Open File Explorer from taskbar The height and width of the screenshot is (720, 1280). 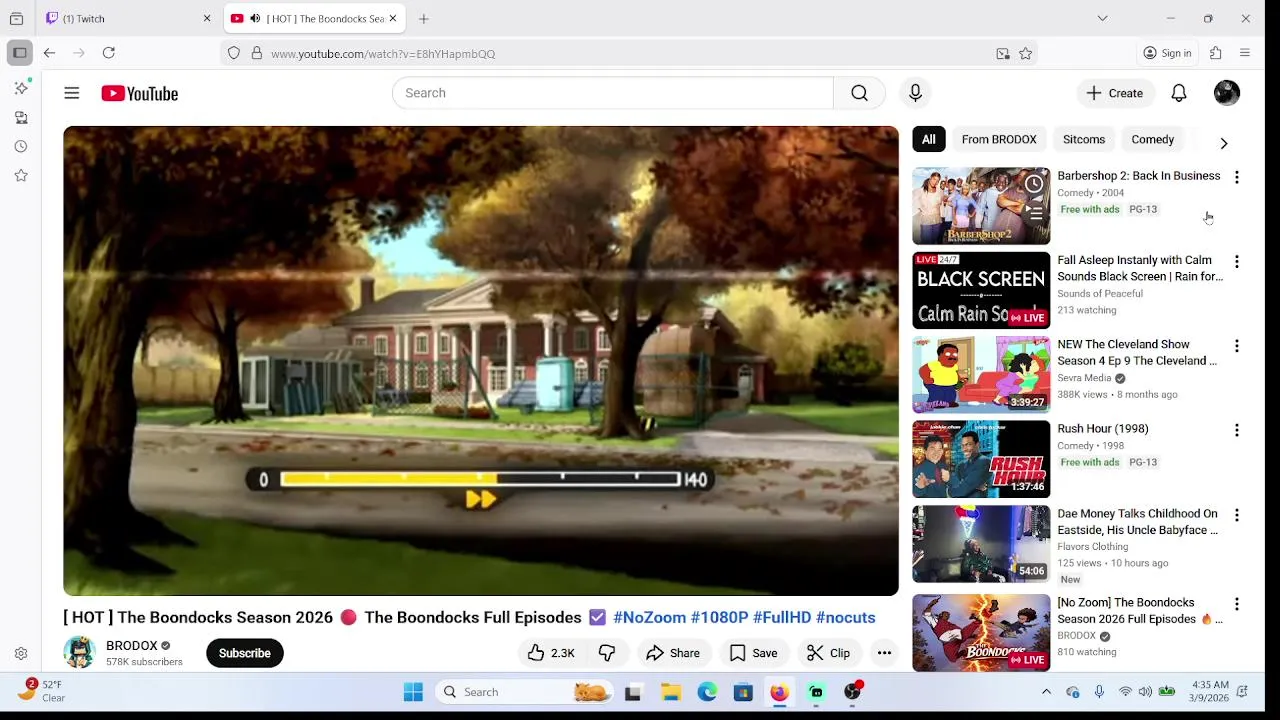670,692
